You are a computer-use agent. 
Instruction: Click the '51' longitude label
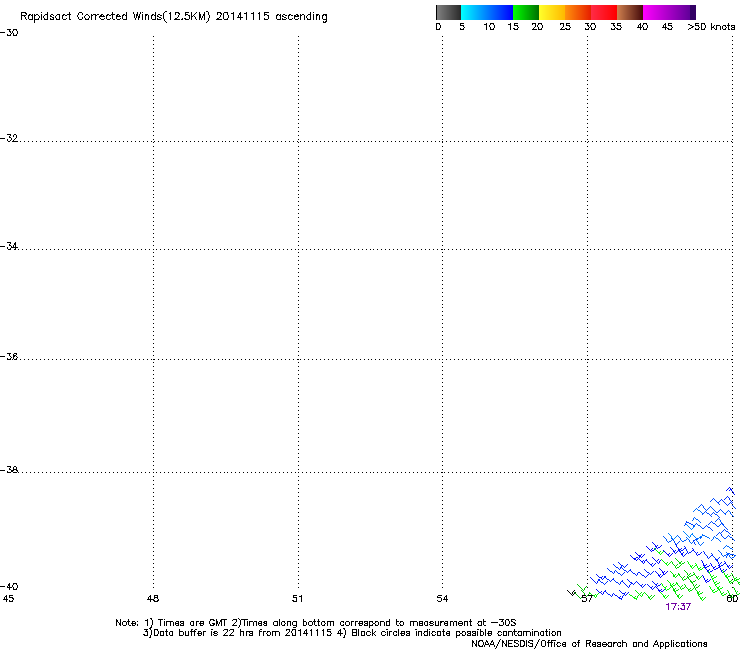(x=297, y=599)
